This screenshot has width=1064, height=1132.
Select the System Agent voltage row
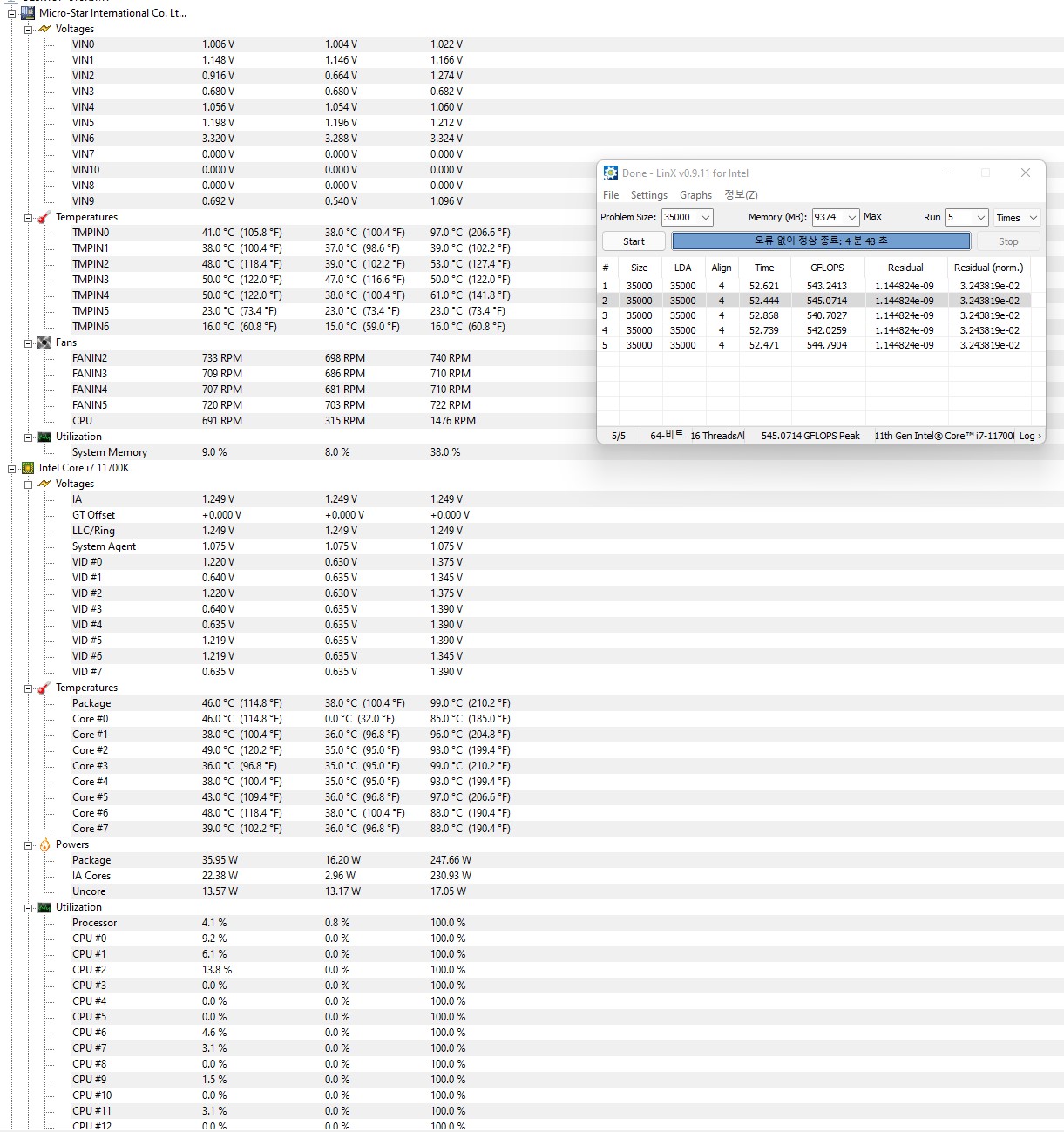tap(566, 546)
